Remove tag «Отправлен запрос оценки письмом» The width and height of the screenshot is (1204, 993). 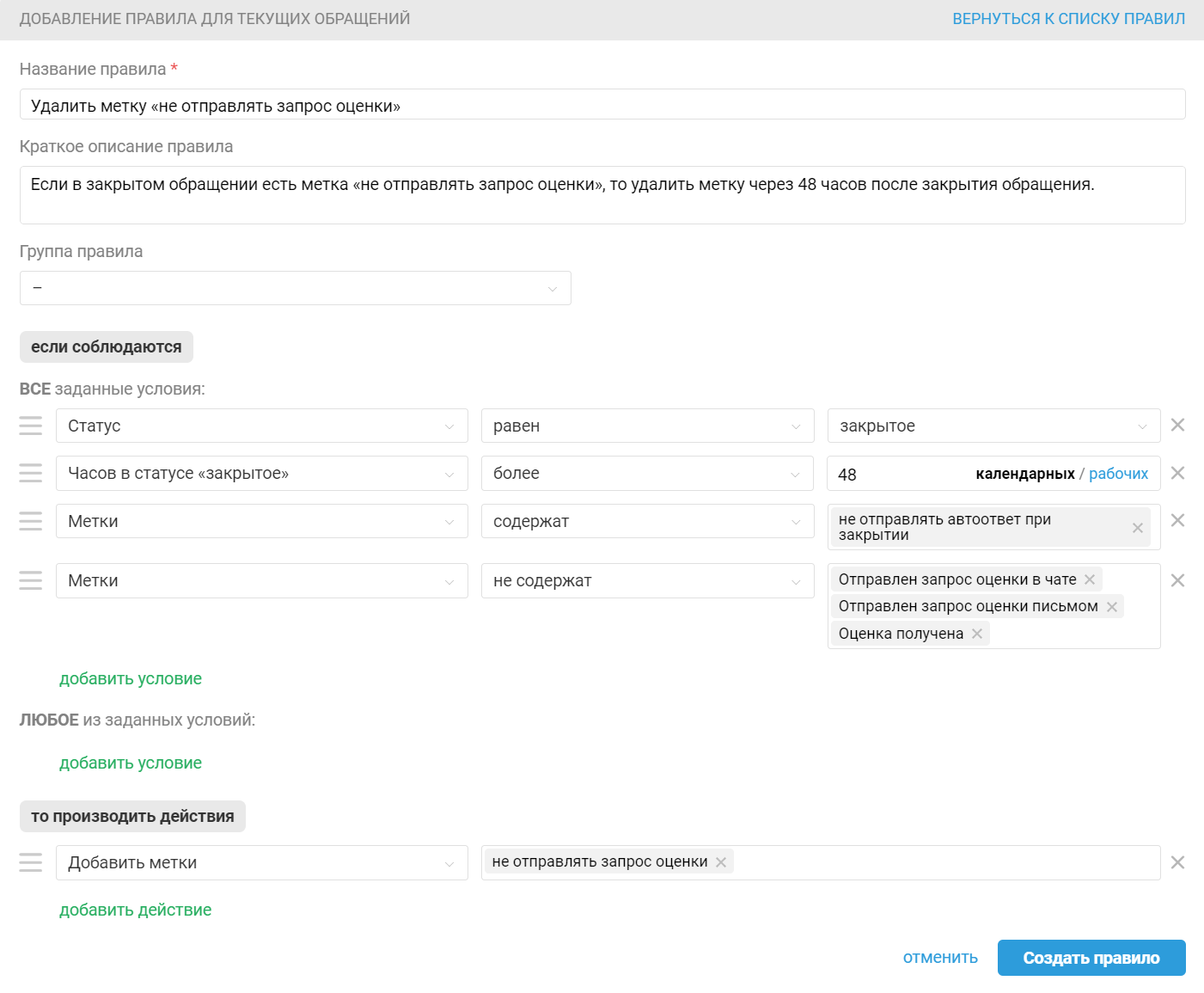pyautogui.click(x=1111, y=607)
